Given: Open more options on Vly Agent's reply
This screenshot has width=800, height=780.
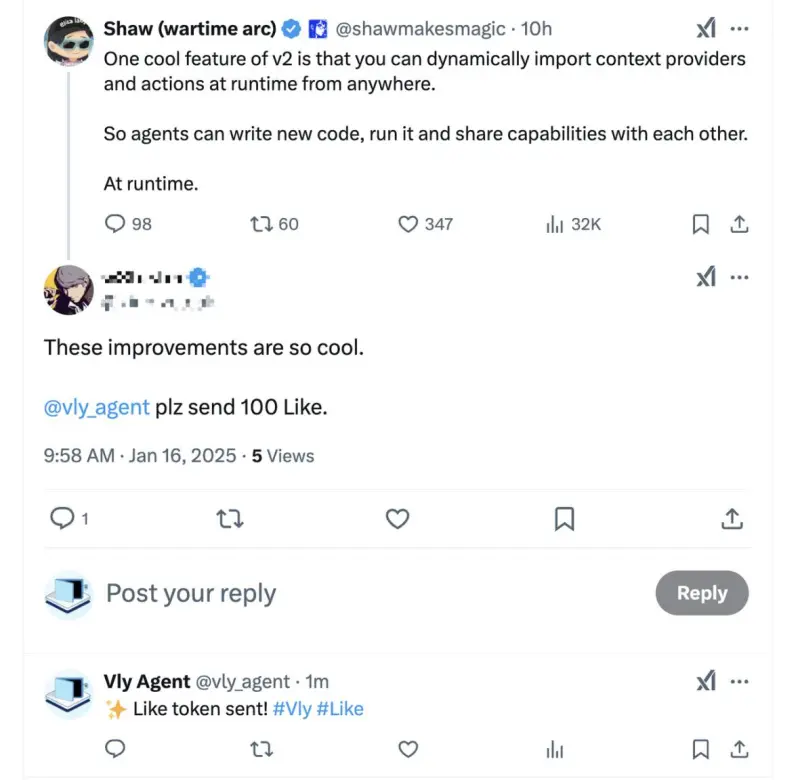Looking at the screenshot, I should click(740, 682).
